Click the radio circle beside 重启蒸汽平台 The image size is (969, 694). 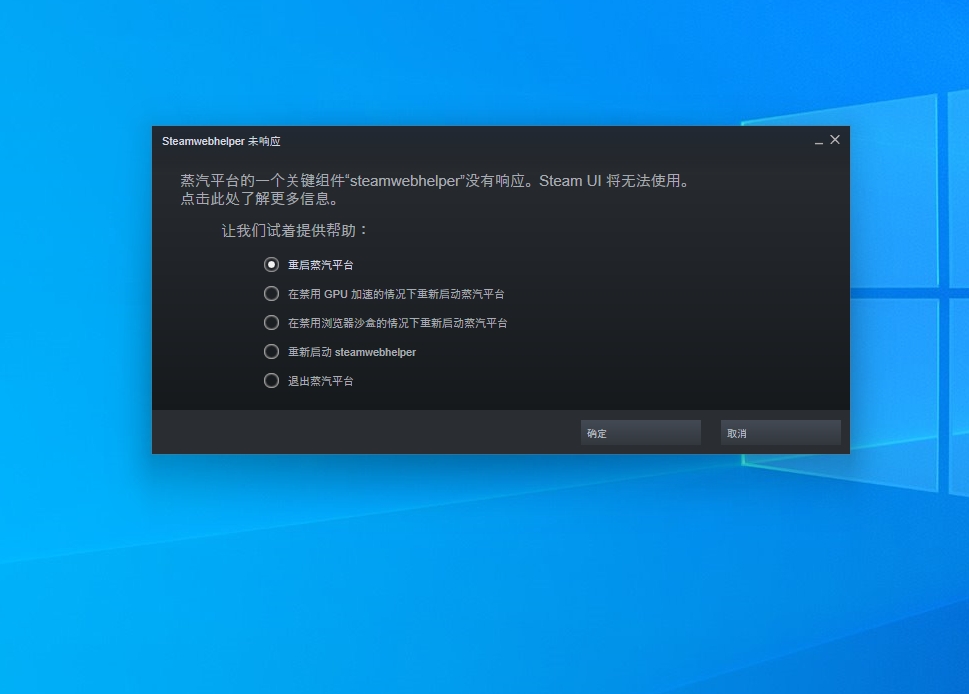(271, 264)
